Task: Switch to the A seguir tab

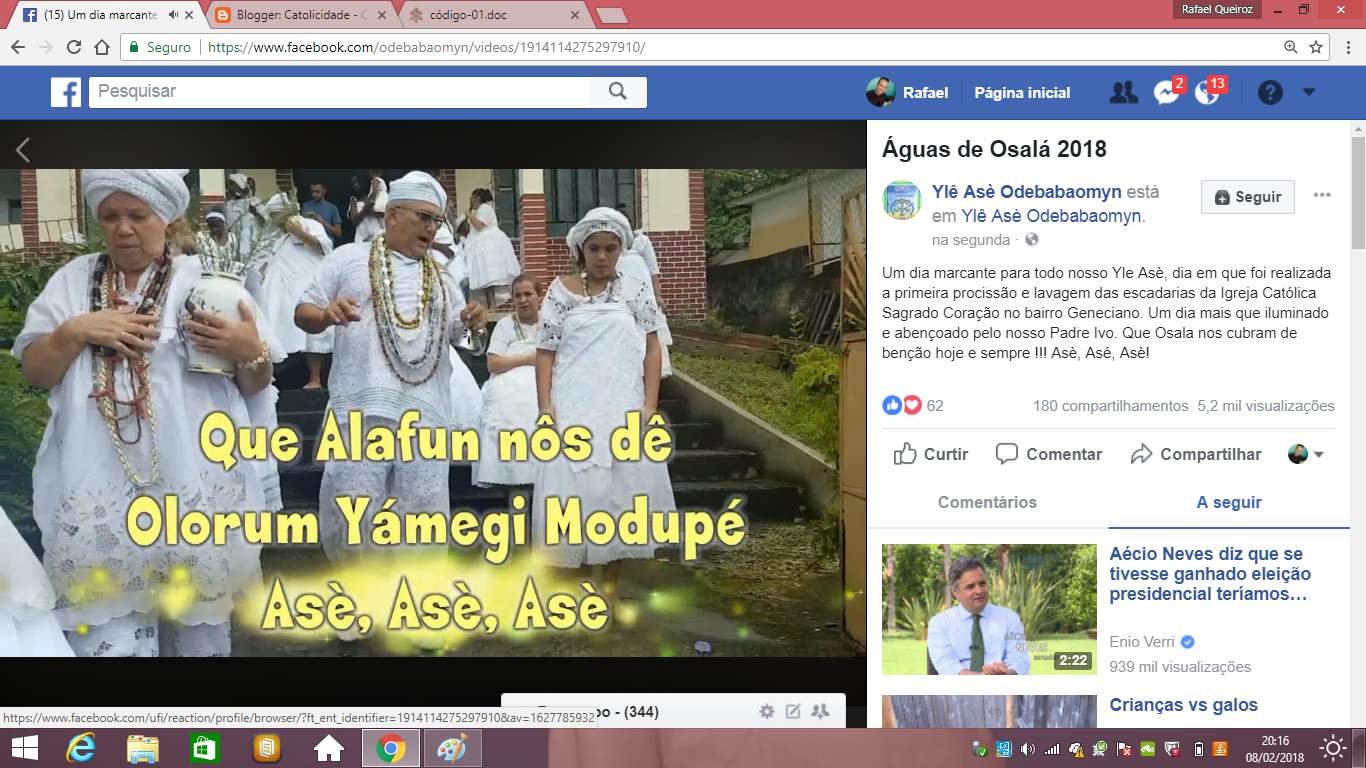Action: click(1229, 502)
